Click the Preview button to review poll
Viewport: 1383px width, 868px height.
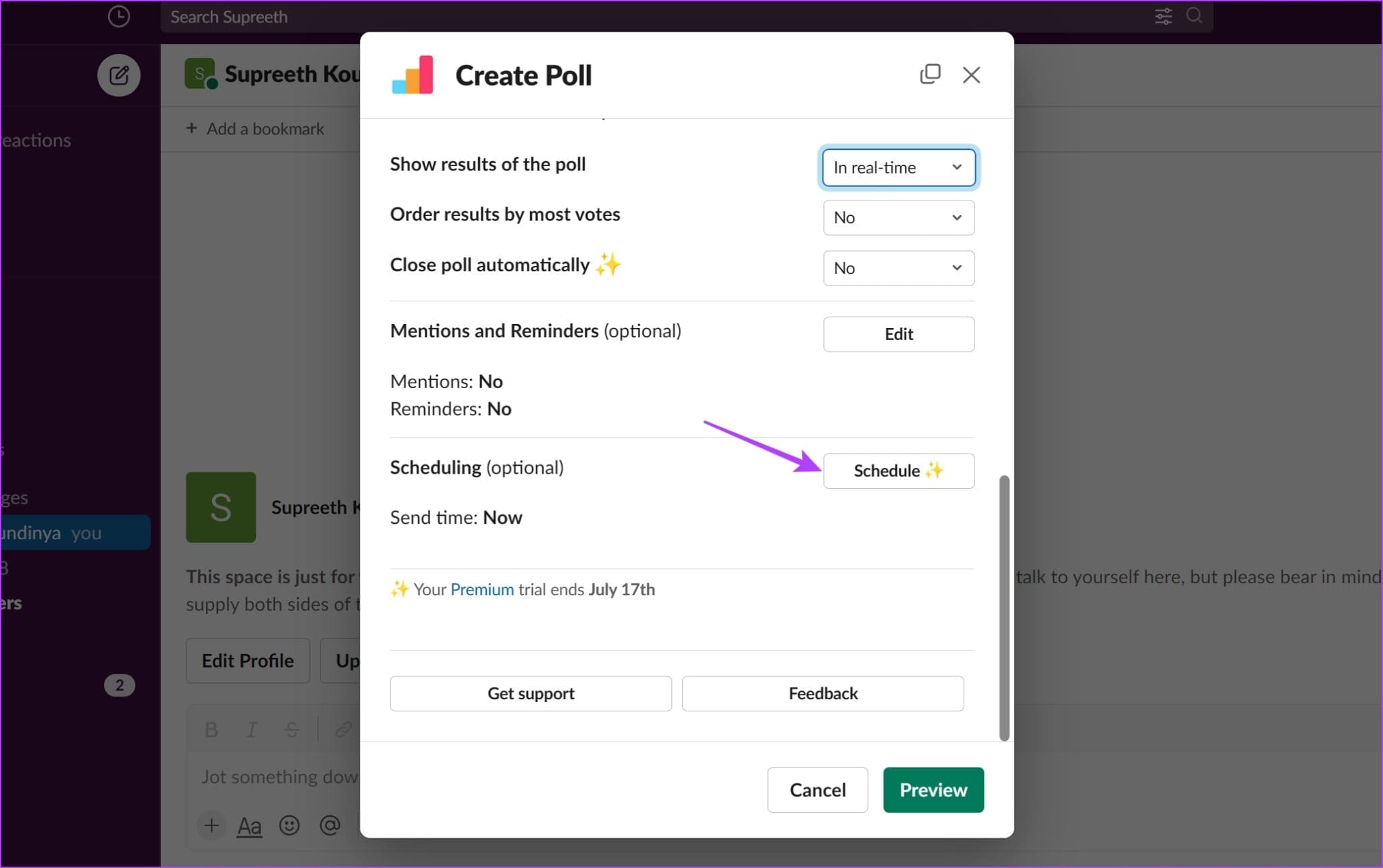coord(933,790)
